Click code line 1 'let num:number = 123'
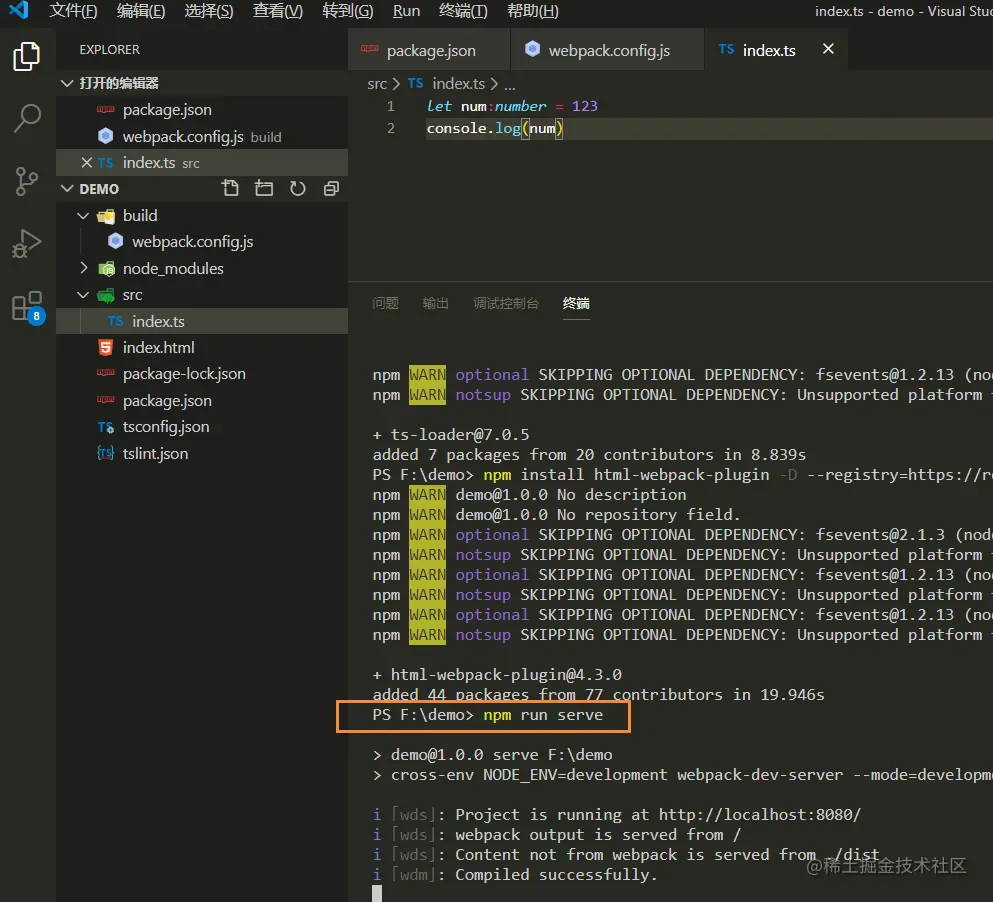This screenshot has height=902, width=993. pos(512,106)
